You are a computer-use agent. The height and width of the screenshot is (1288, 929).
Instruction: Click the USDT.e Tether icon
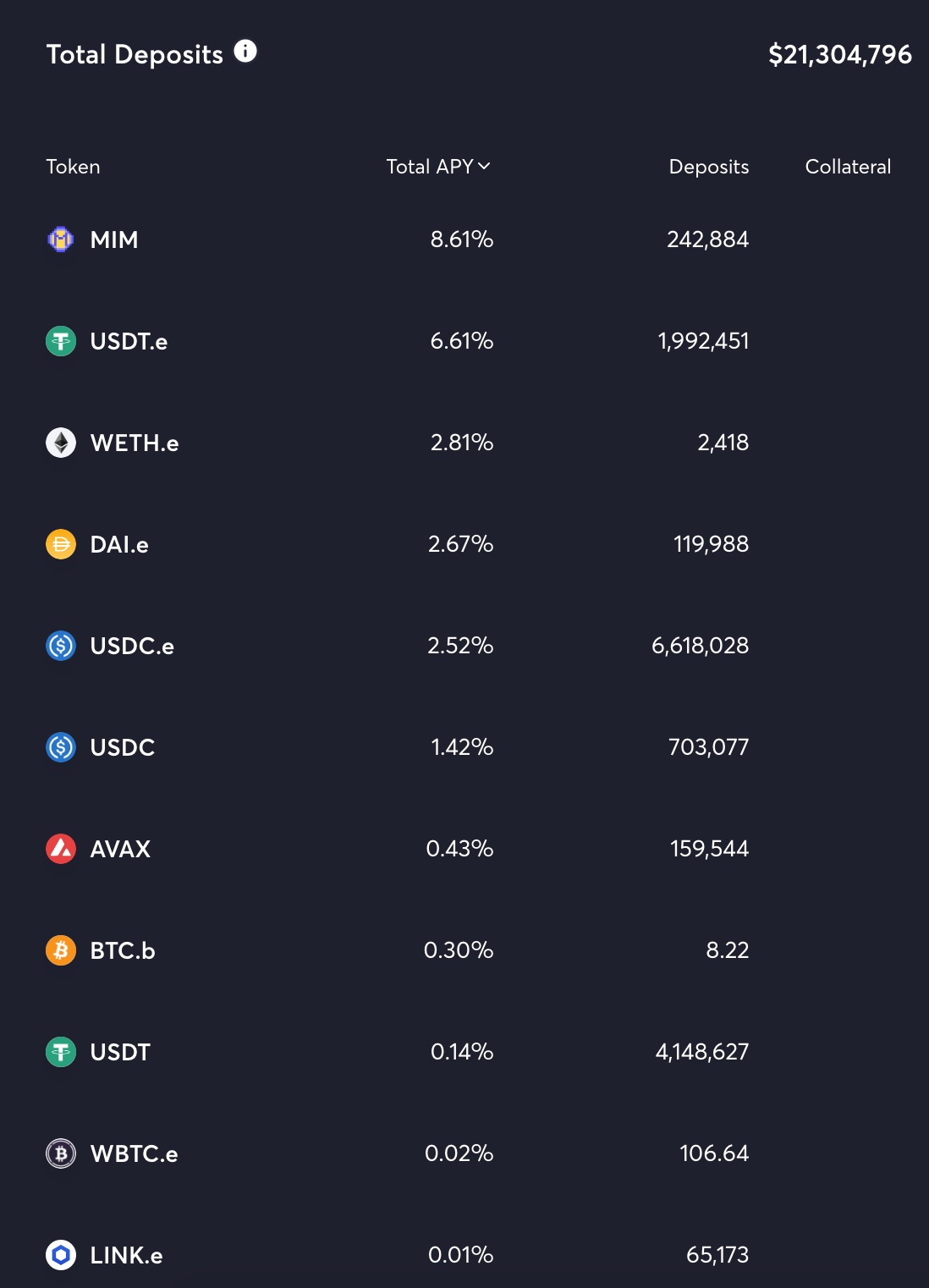click(61, 341)
